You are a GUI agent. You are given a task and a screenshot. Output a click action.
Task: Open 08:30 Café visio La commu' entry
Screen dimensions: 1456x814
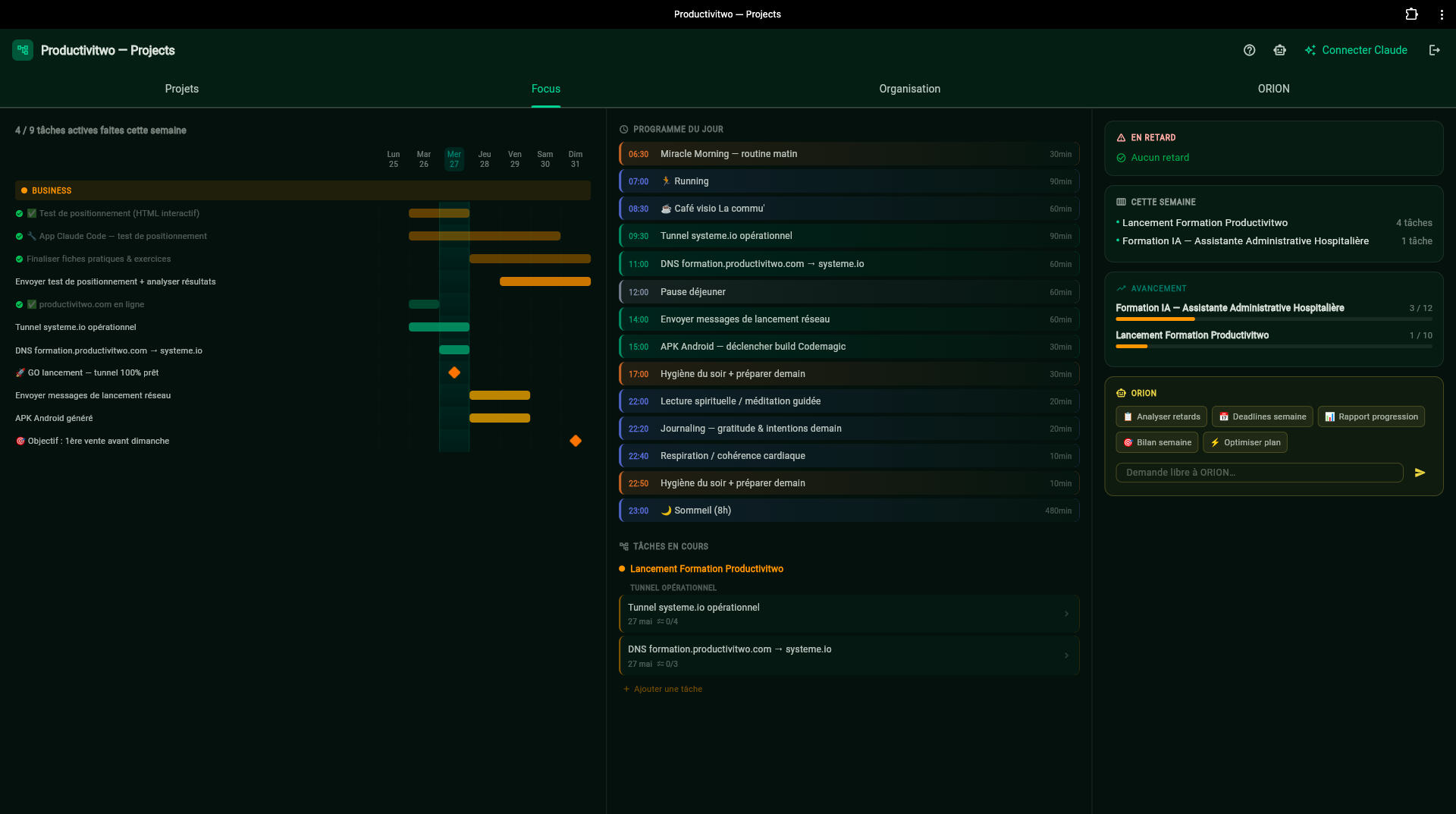click(x=849, y=209)
